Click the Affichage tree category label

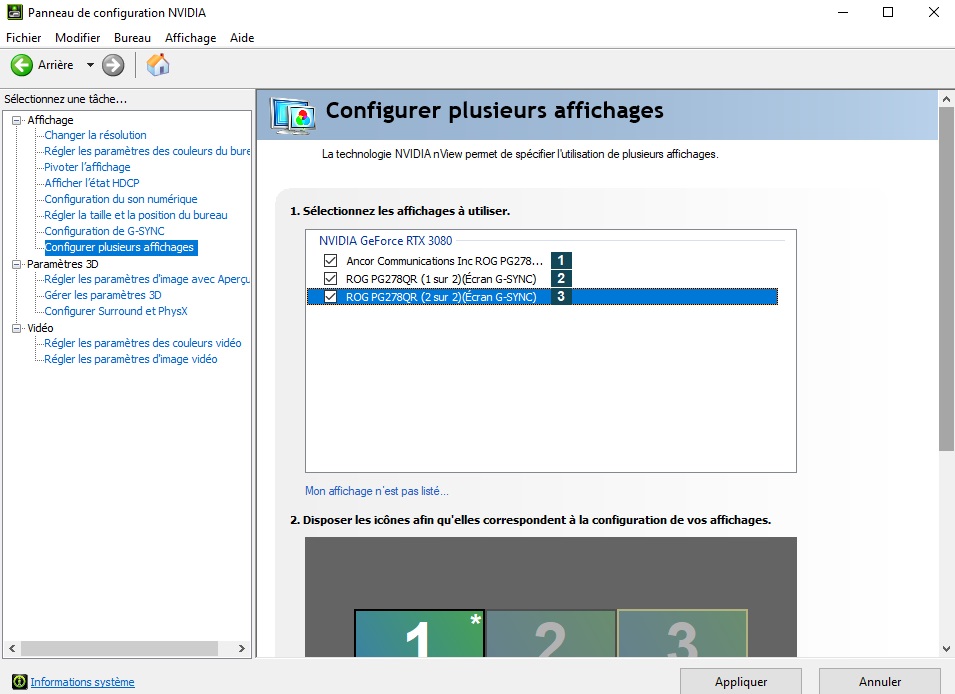pyautogui.click(x=50, y=120)
